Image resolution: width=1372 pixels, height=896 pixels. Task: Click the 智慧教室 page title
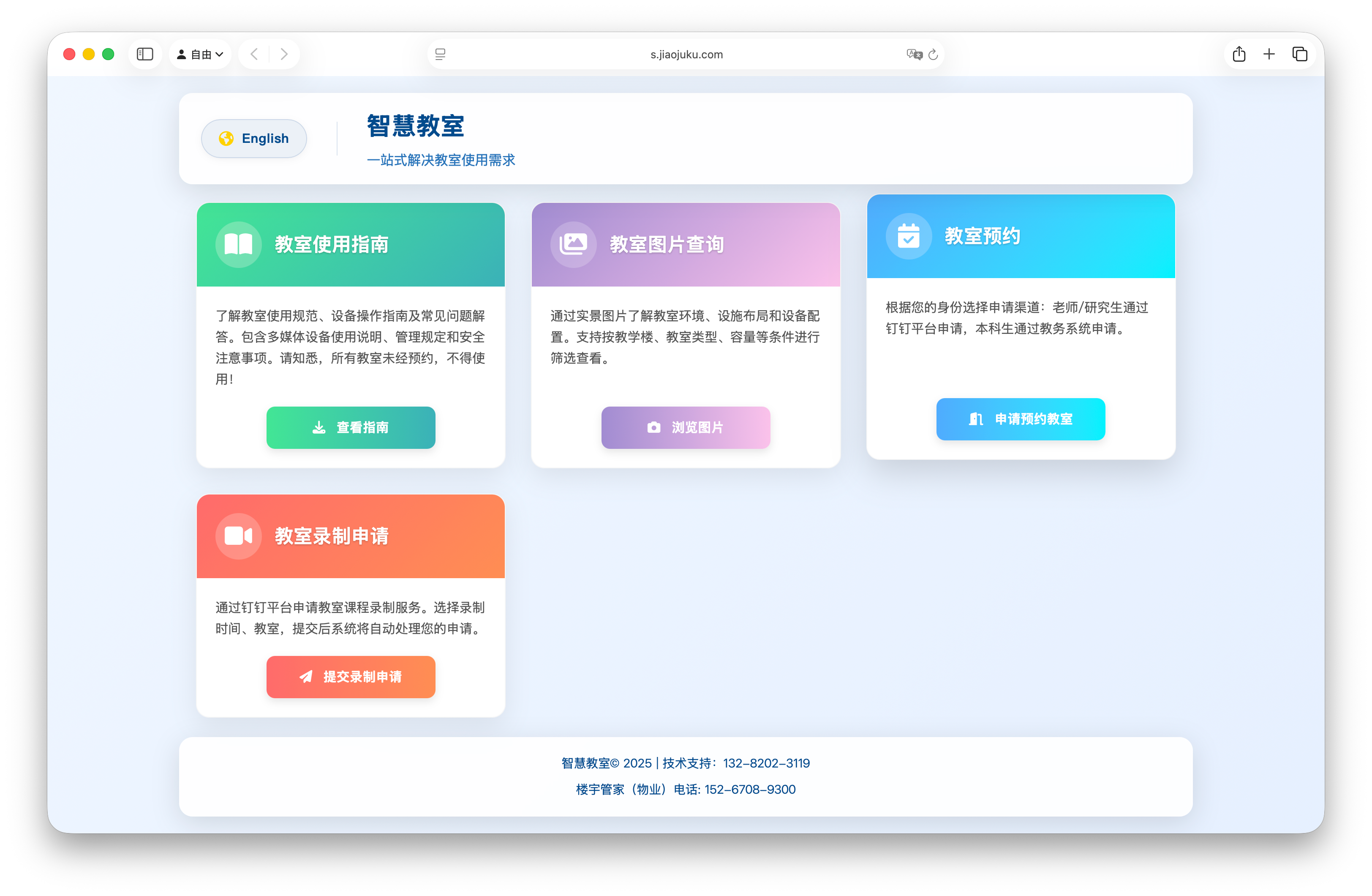pos(416,126)
